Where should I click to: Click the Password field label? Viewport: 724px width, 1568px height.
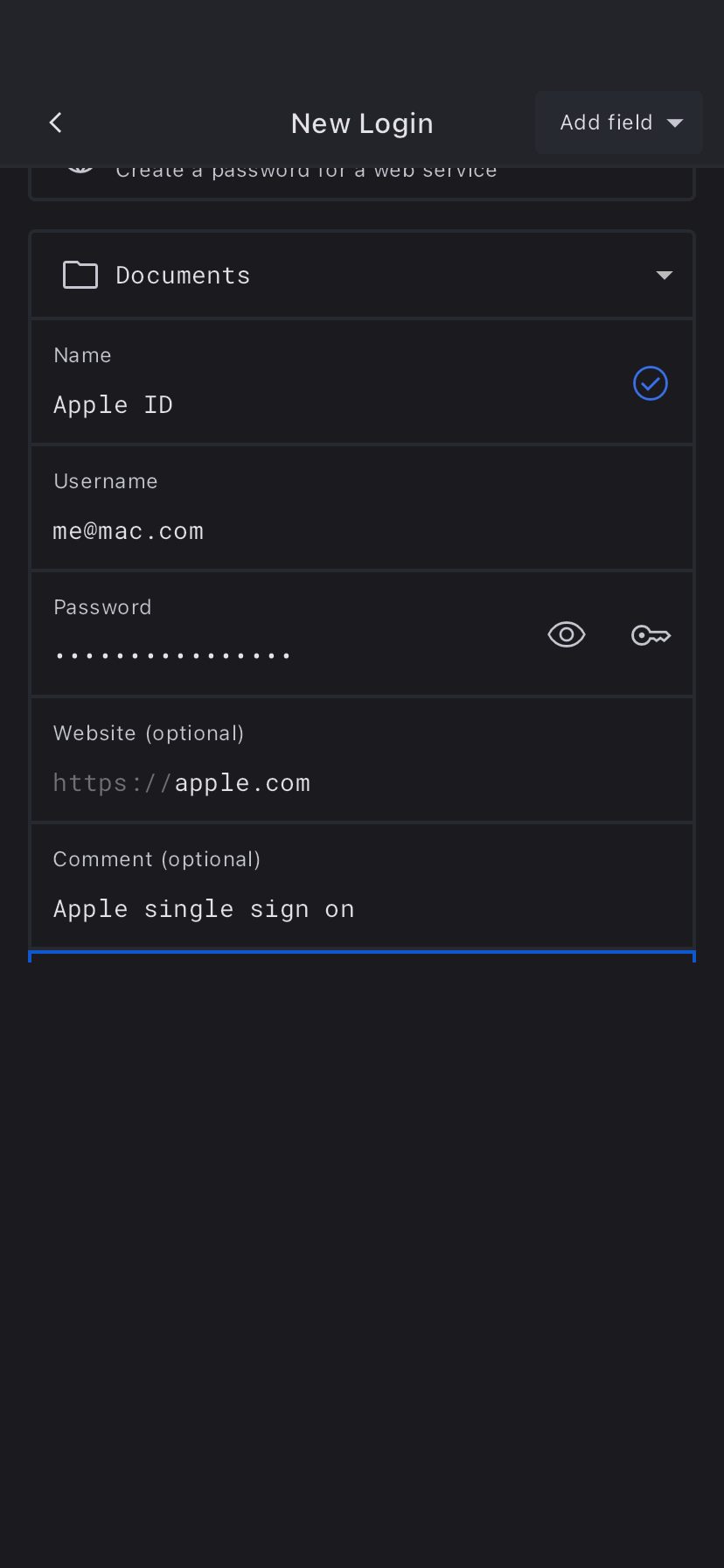click(x=102, y=607)
